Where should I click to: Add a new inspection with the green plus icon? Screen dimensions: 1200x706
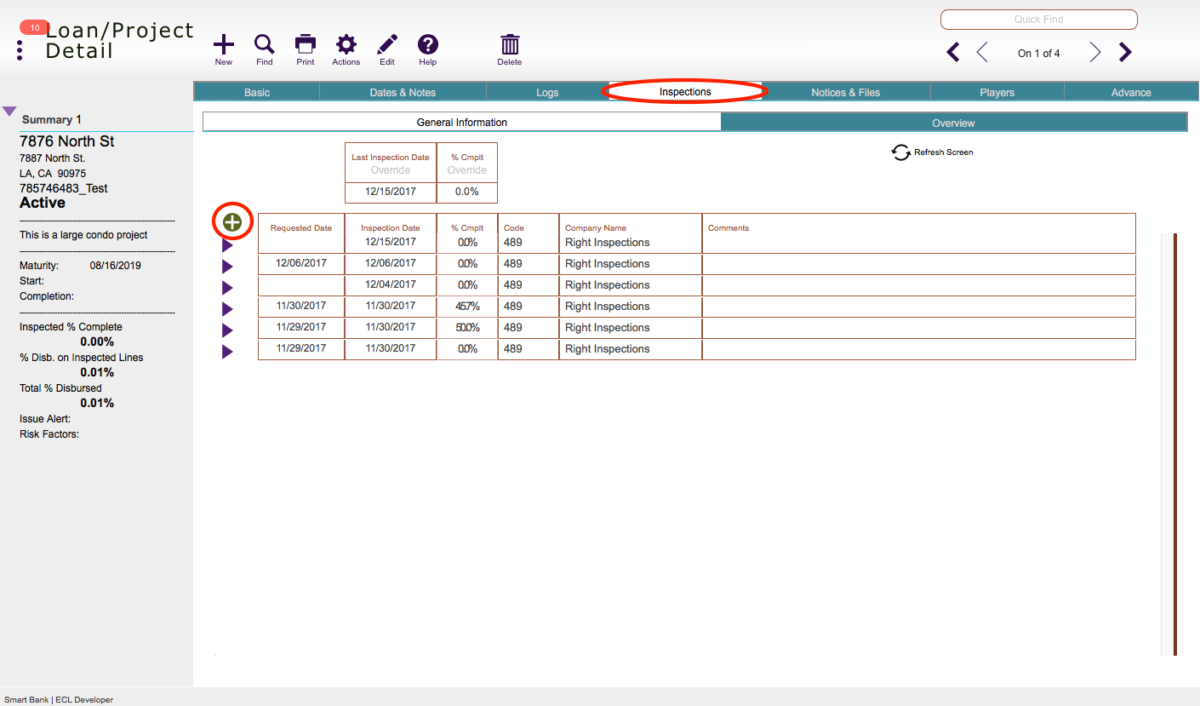click(232, 221)
